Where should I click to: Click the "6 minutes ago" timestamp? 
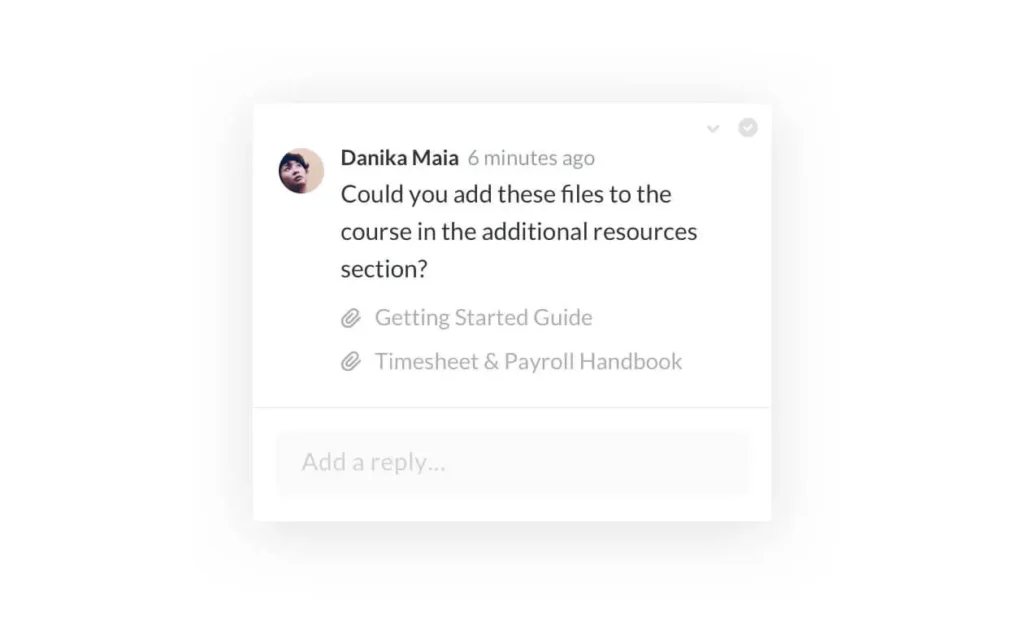click(x=531, y=158)
